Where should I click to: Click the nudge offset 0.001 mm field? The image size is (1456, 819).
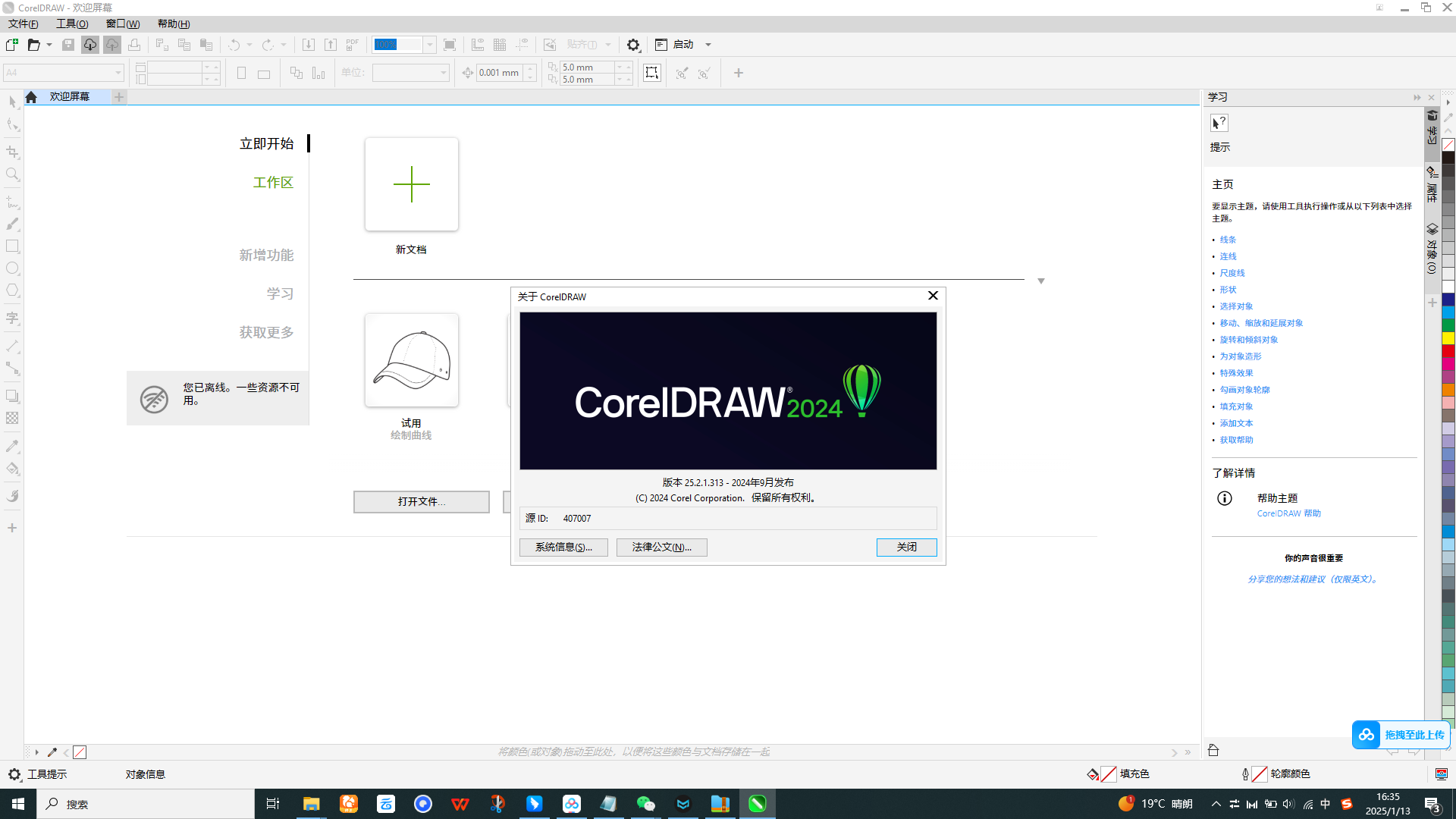[499, 73]
